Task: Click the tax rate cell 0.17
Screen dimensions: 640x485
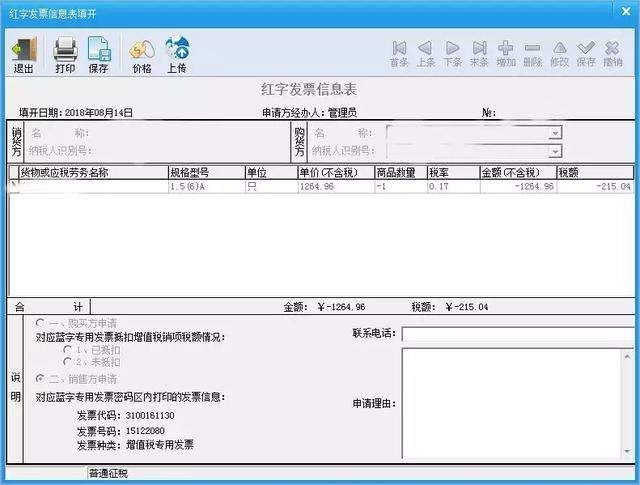Action: click(453, 187)
